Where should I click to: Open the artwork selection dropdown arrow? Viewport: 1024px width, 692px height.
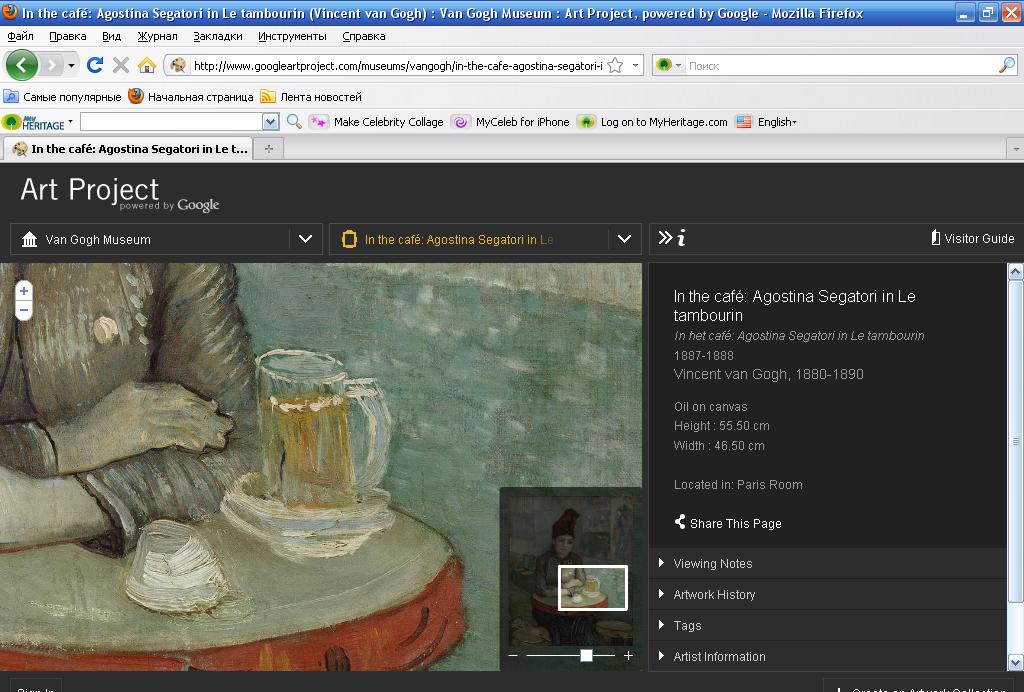(624, 239)
